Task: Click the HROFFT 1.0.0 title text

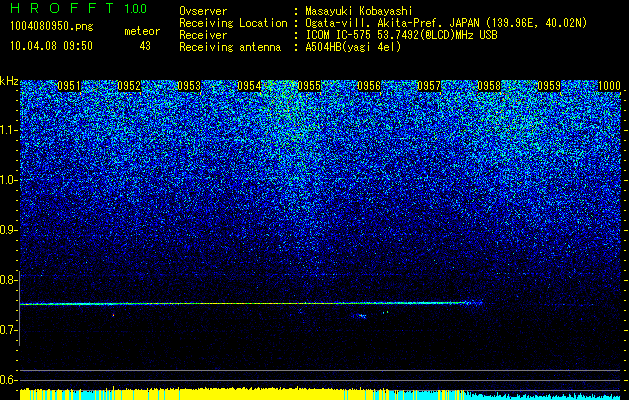Action: 79,8
